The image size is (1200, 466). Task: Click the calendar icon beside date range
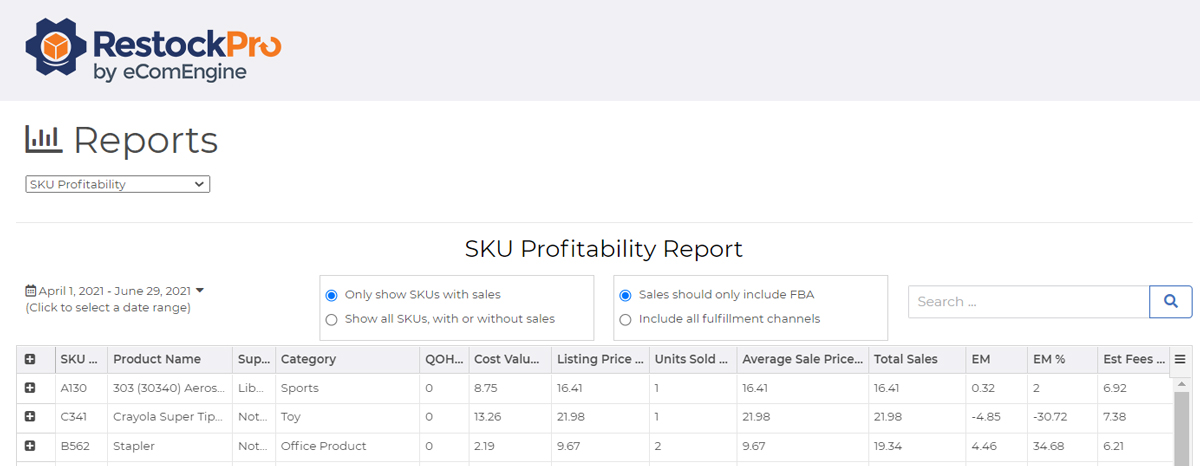[30, 291]
